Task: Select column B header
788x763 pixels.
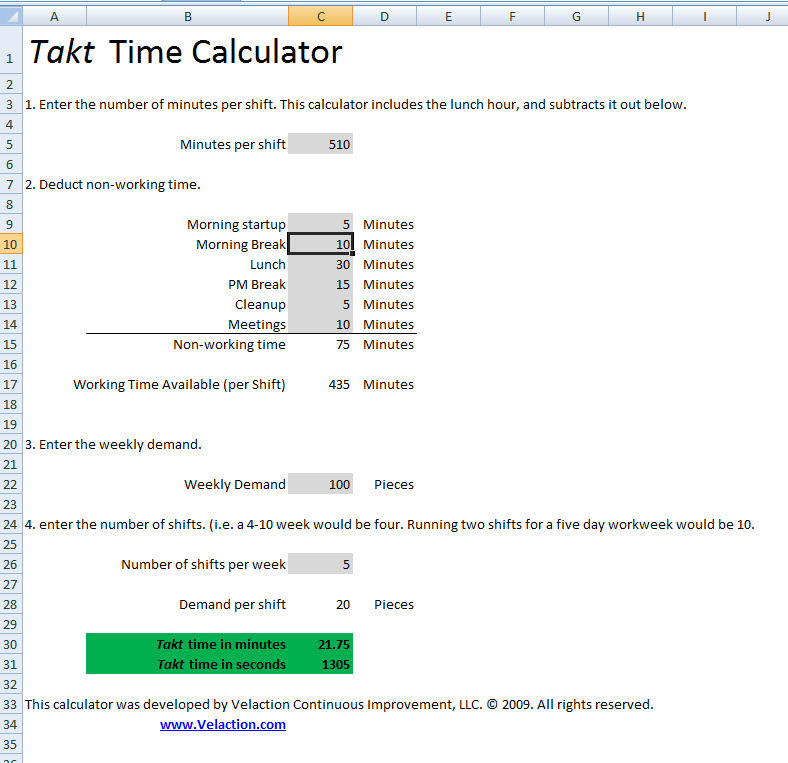Action: [x=187, y=16]
